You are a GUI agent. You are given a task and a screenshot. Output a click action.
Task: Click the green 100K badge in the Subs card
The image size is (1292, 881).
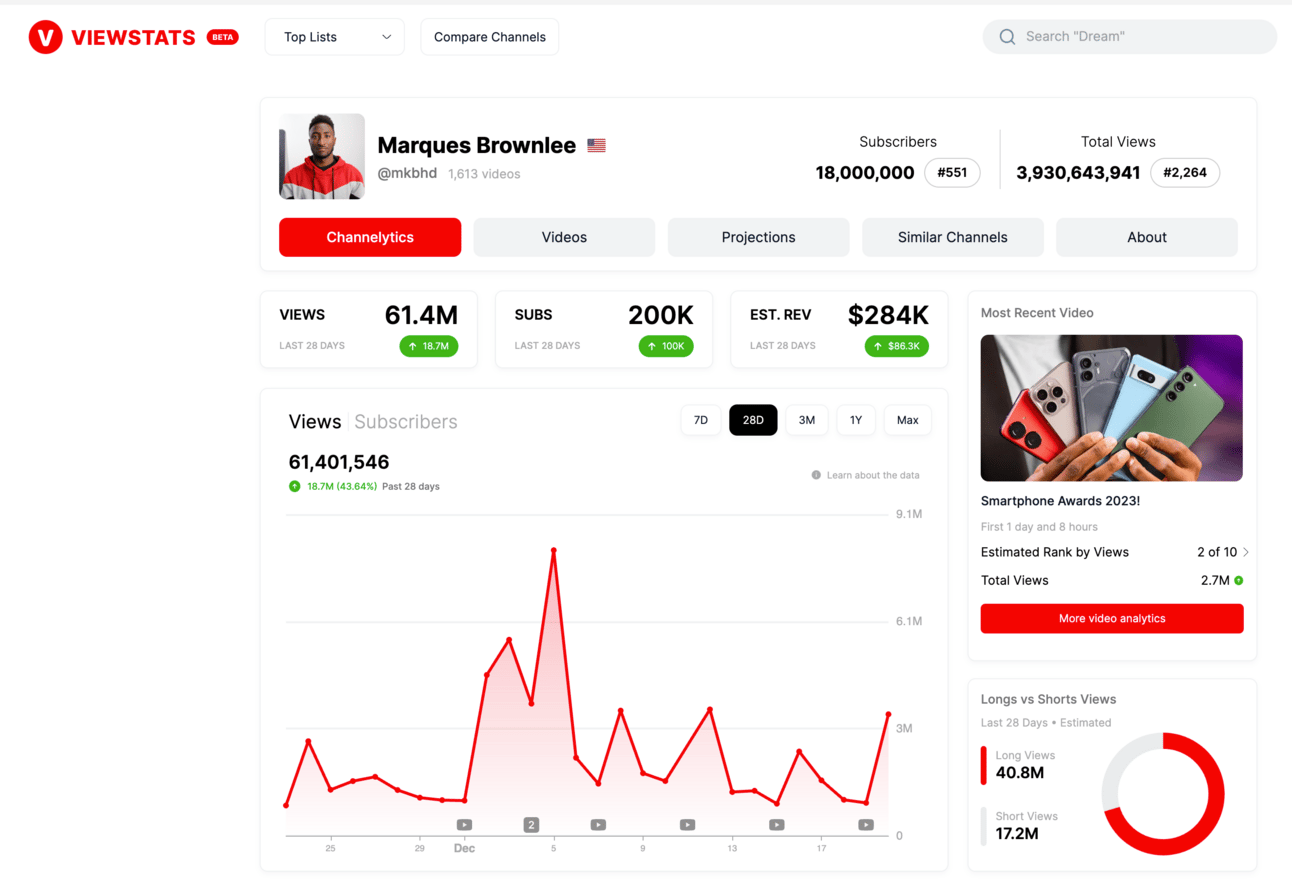tap(666, 346)
